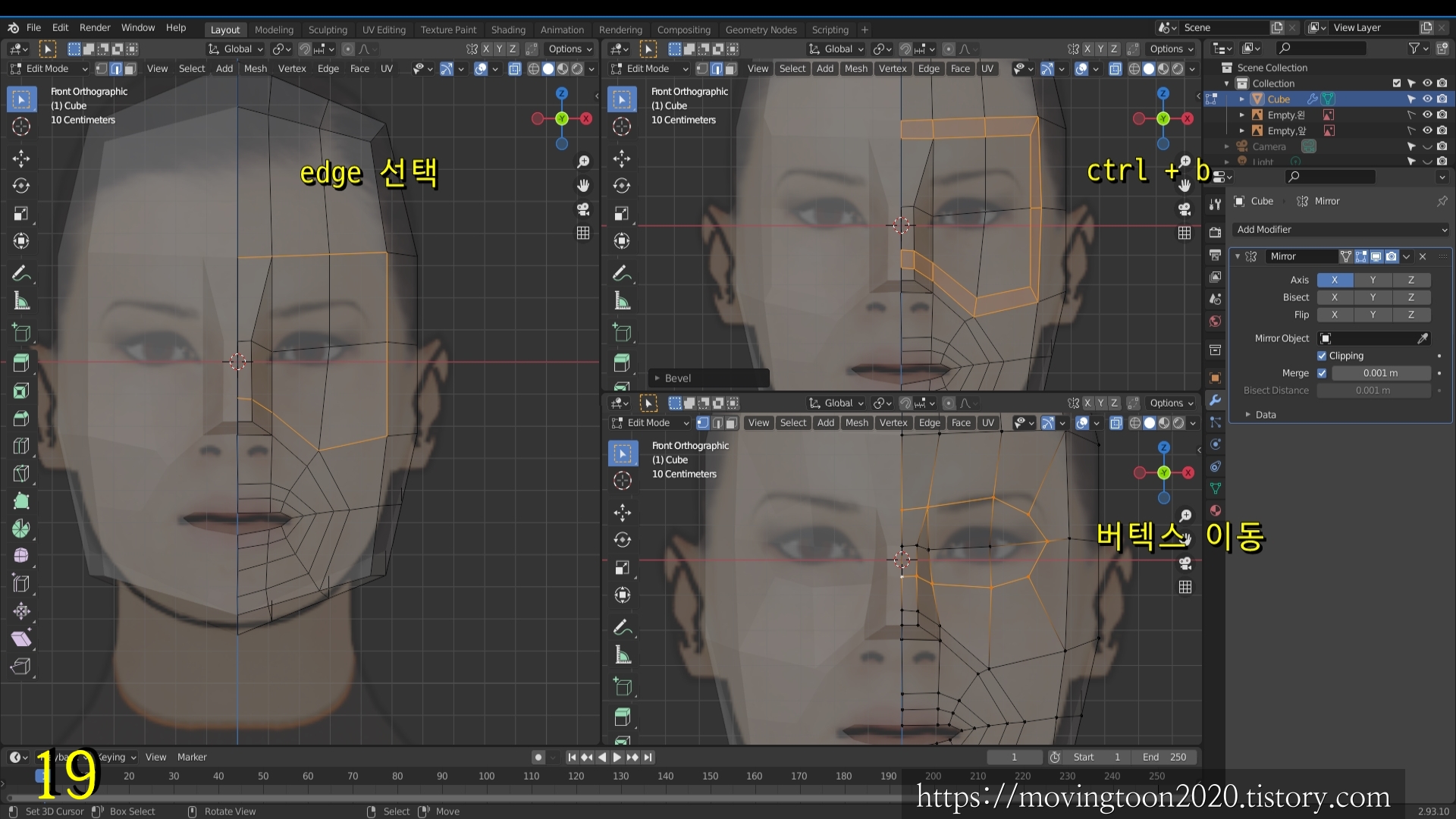Select the Loop Cut tool in left viewport
Viewport: 1456px width, 819px height.
point(21,446)
